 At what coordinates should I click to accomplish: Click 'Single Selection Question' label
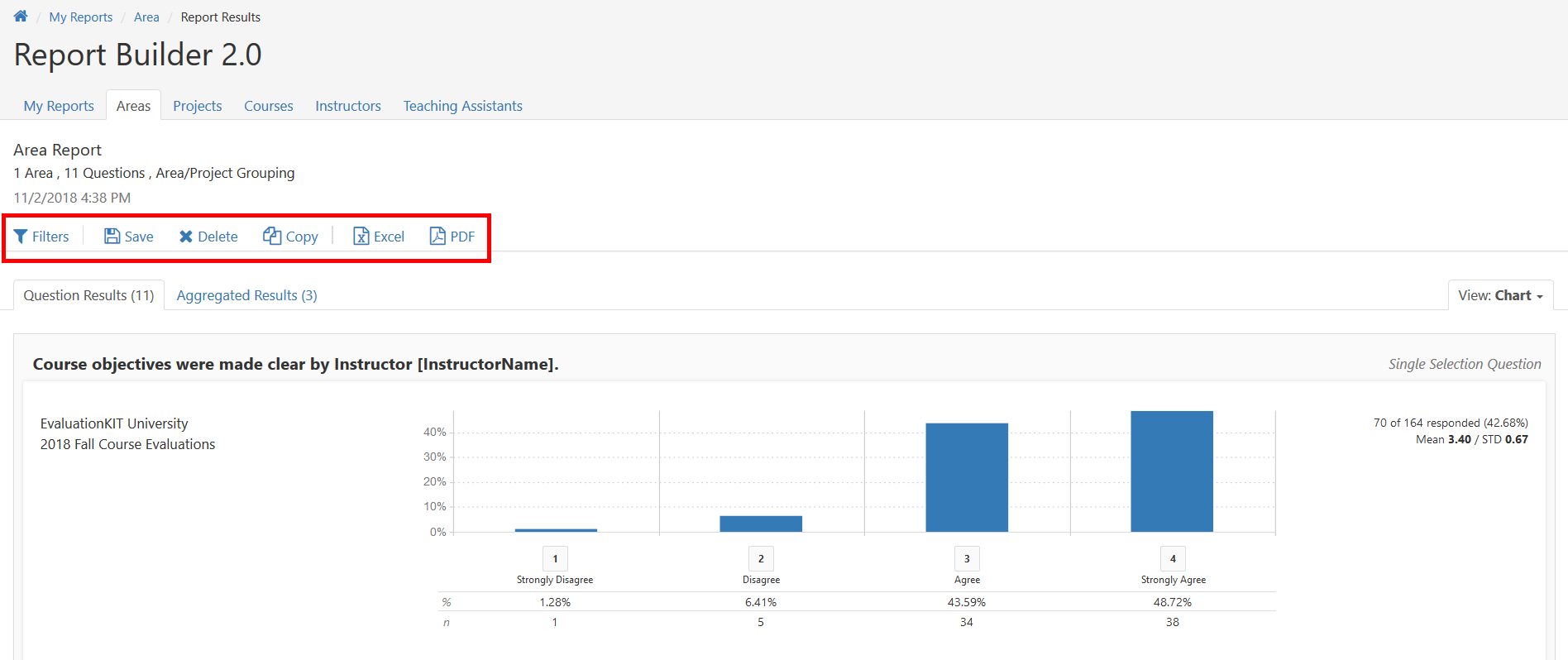coord(1465,364)
